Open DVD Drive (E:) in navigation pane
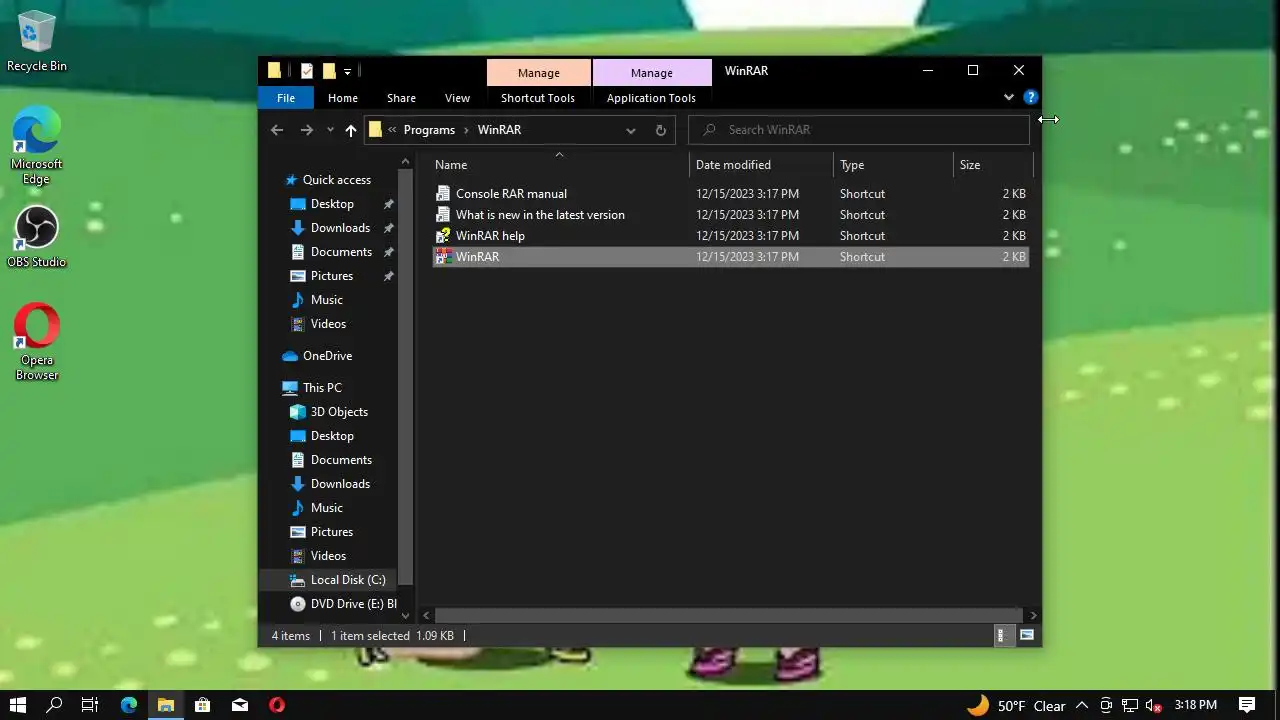1280x720 pixels. [343, 604]
